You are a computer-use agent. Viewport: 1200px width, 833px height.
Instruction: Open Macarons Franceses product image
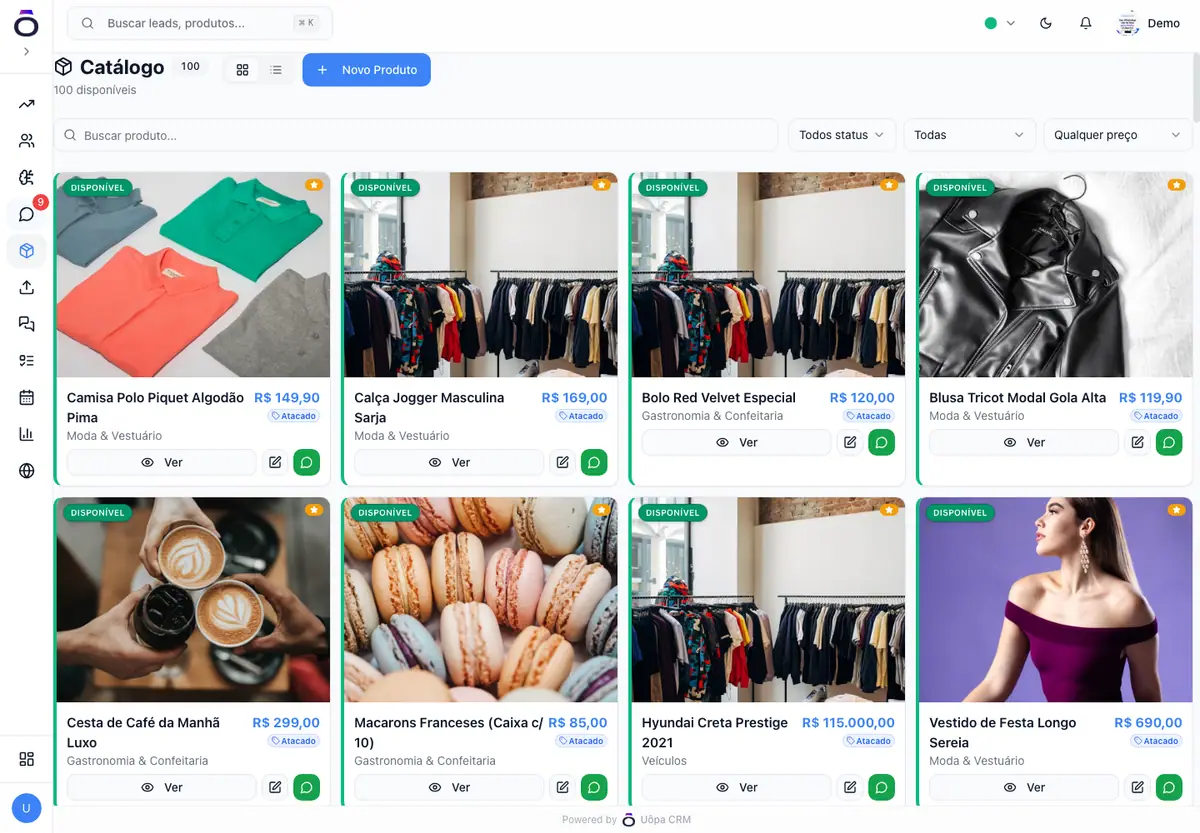pos(481,600)
